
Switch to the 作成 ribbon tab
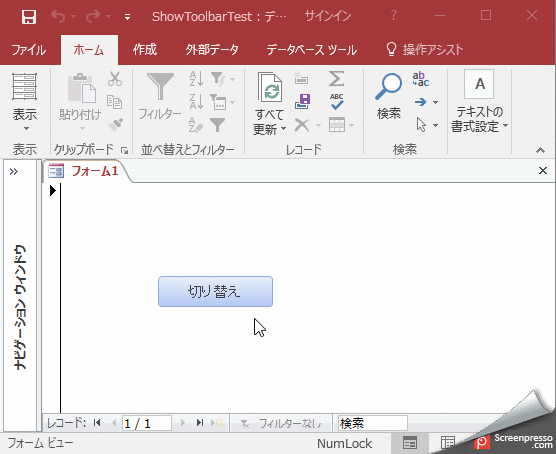tap(145, 50)
